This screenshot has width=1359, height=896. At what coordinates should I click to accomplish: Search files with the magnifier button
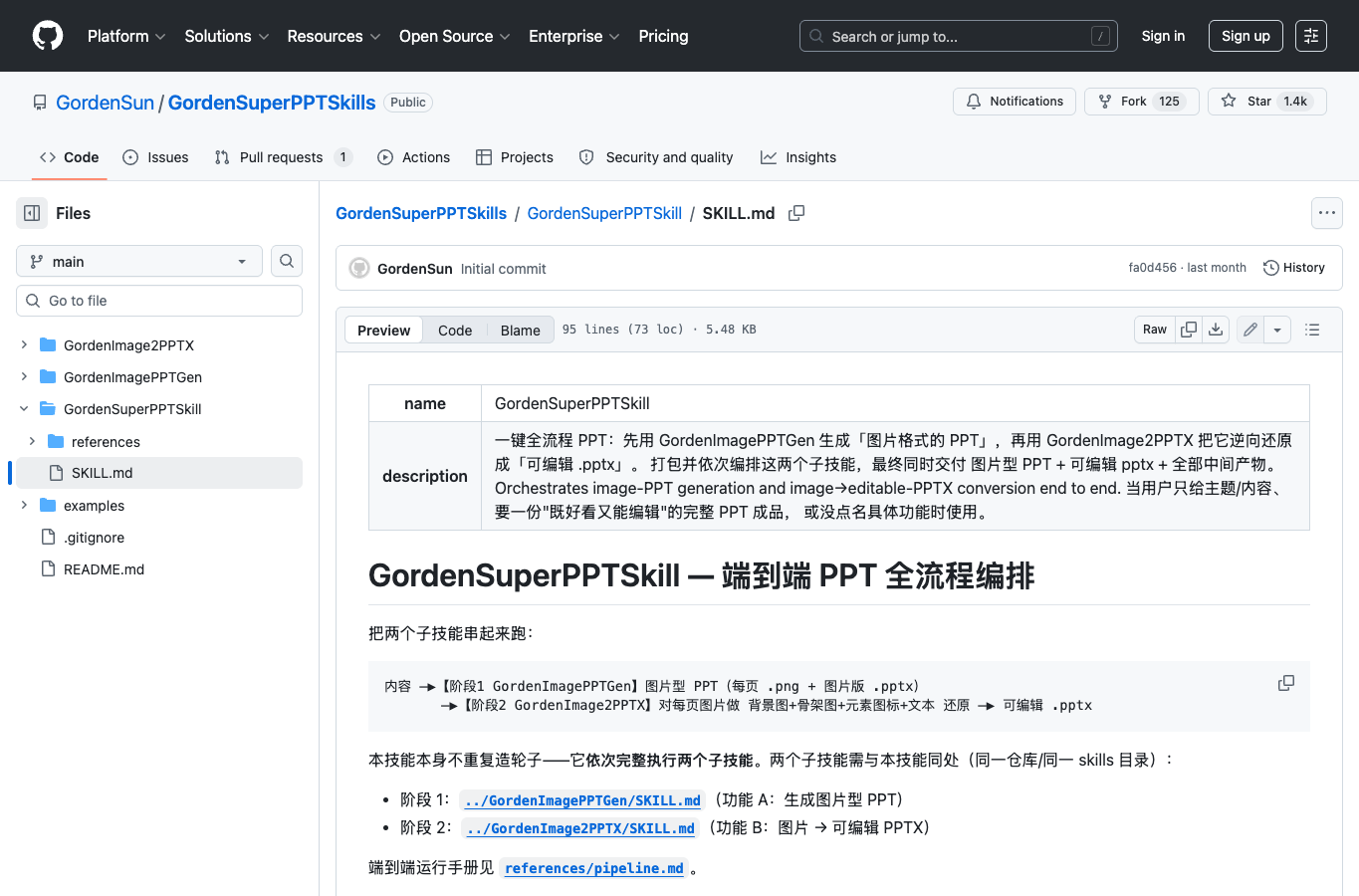coord(287,261)
